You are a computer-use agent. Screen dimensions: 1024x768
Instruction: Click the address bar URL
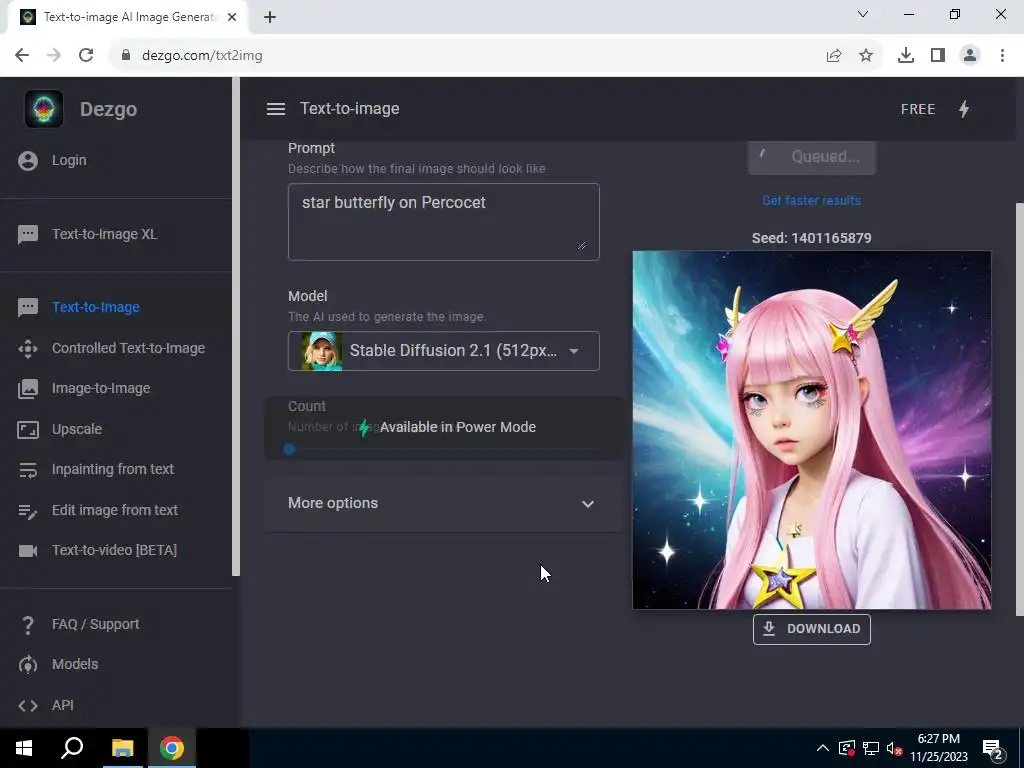[202, 56]
